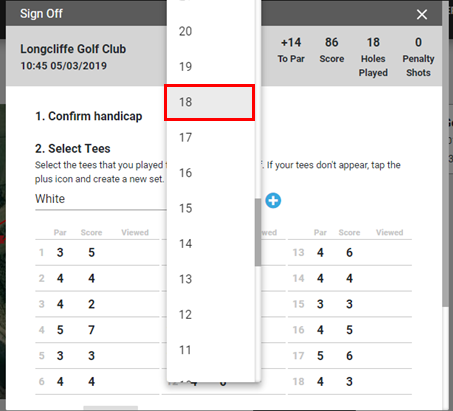
Task: Click the handicap list scrollbar thumb
Action: click(x=258, y=232)
